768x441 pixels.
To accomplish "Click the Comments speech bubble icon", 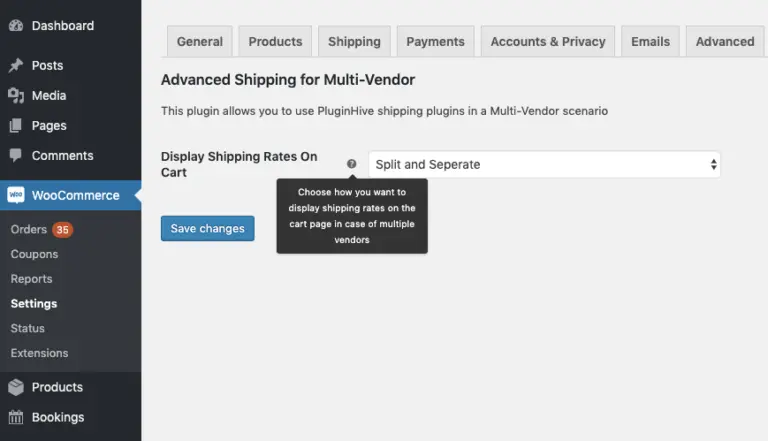I will [x=15, y=156].
